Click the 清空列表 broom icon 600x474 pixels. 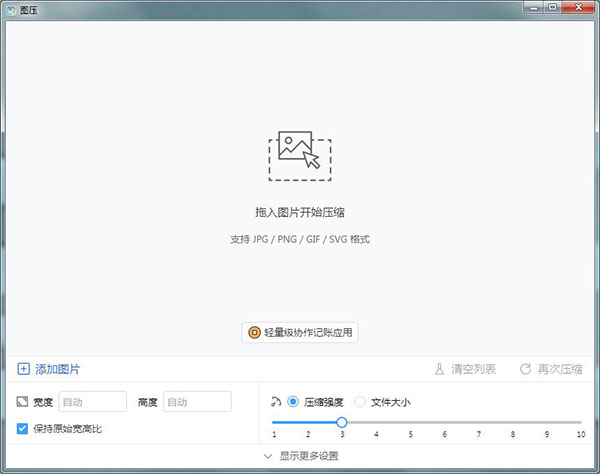(x=439, y=369)
